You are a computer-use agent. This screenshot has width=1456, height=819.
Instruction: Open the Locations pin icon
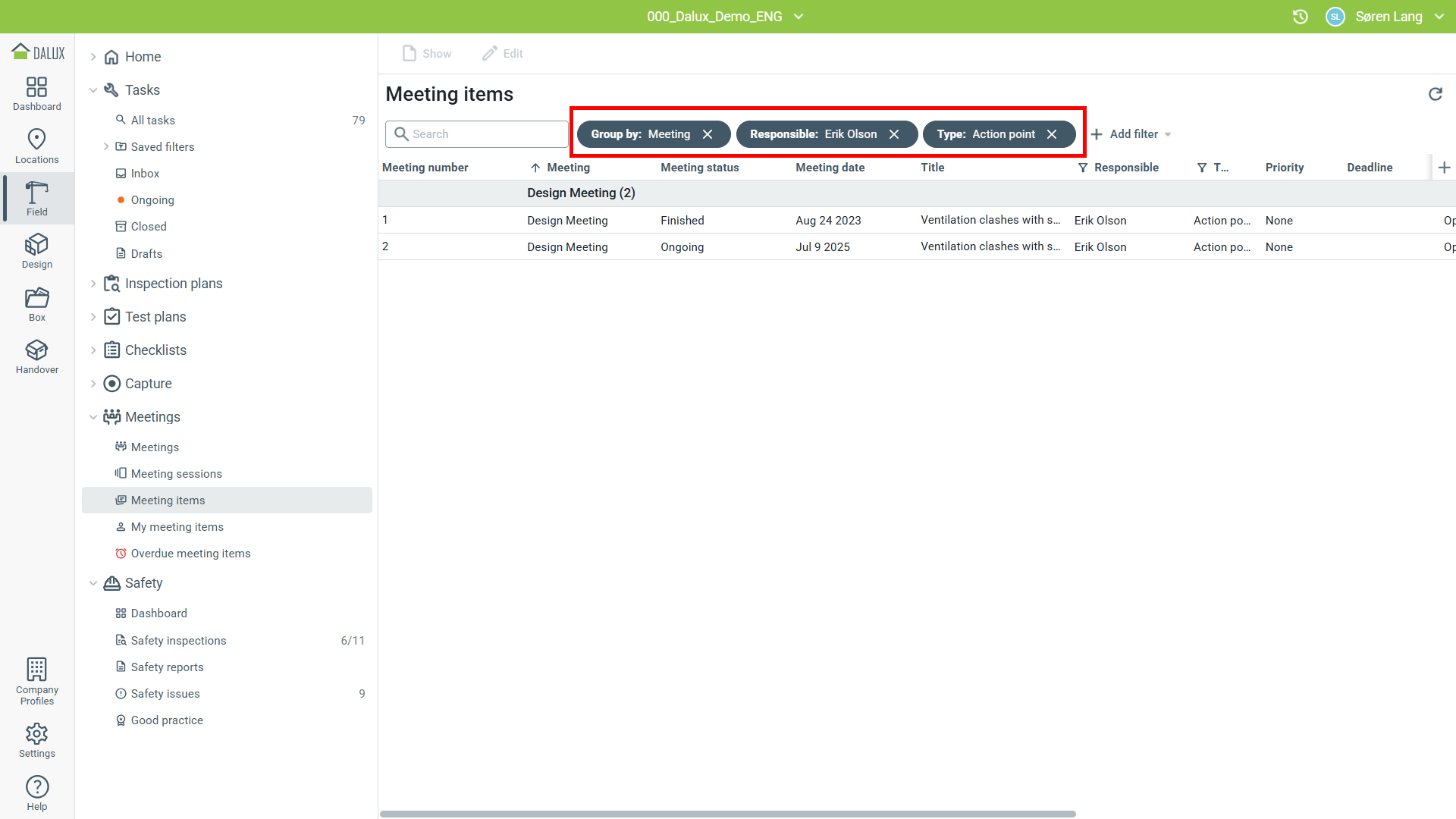point(36,140)
